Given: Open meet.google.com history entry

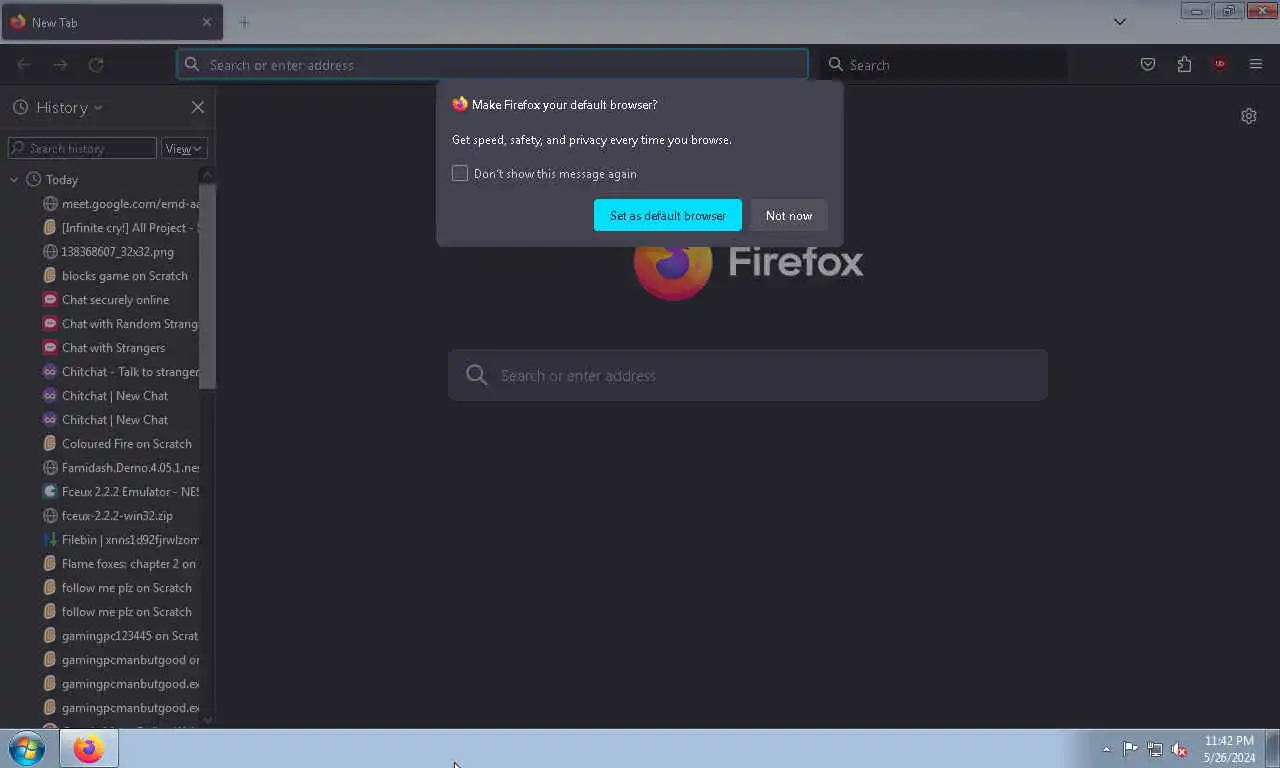Looking at the screenshot, I should pos(120,203).
